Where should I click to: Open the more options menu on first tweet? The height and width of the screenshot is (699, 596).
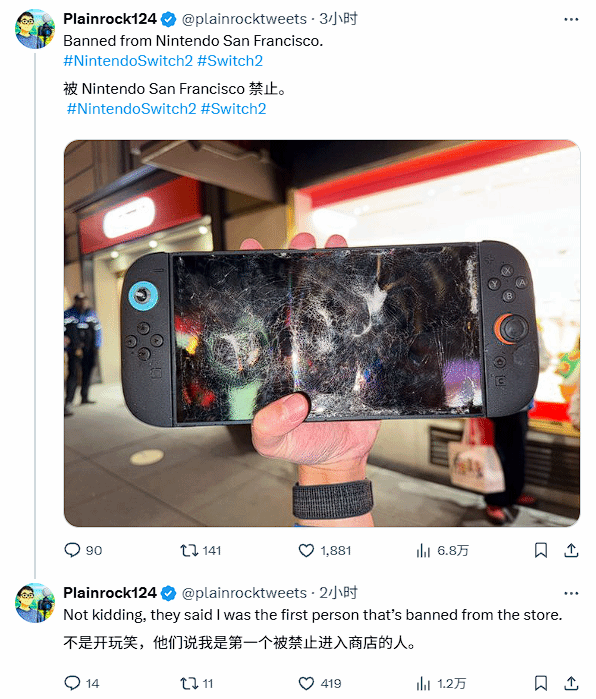click(x=571, y=19)
